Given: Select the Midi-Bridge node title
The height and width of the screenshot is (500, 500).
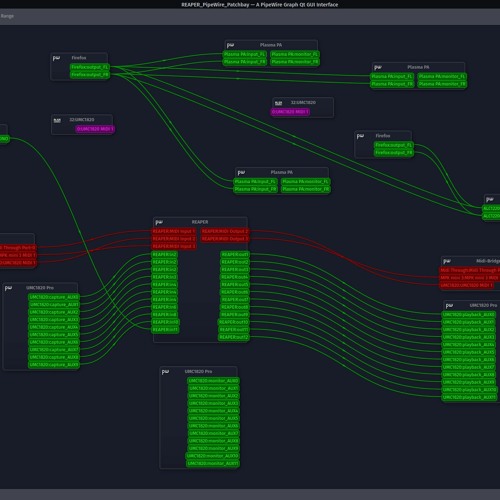Looking at the screenshot, I should click(488, 261).
